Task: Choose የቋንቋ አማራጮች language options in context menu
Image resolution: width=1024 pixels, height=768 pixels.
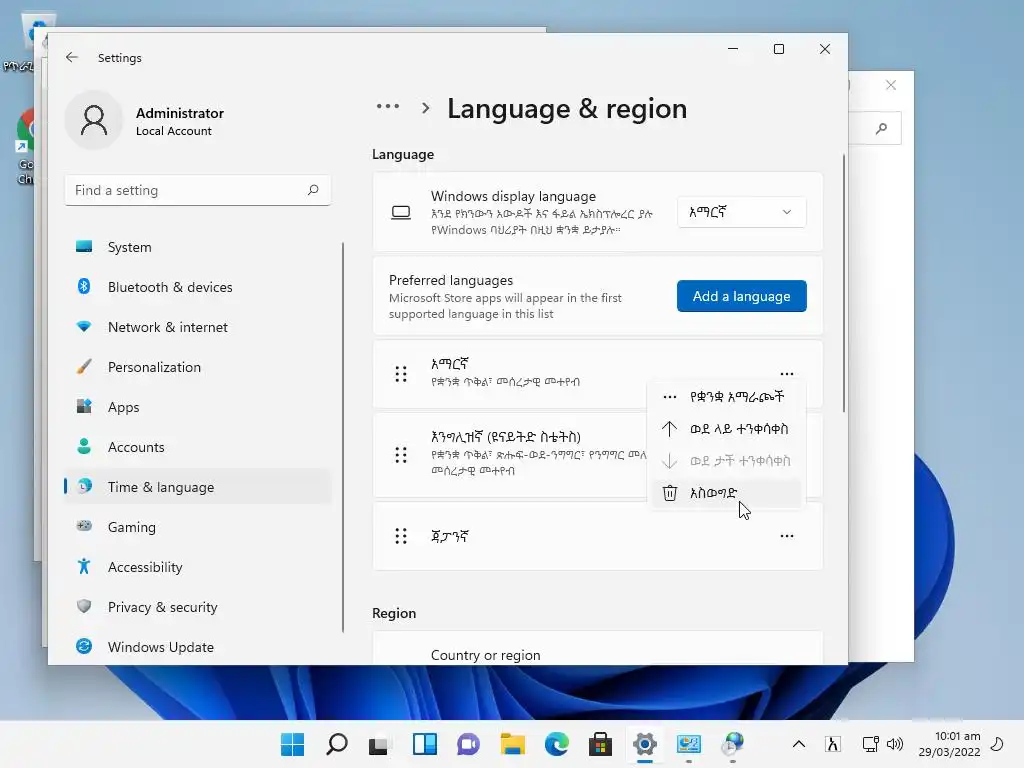Action: 726,396
